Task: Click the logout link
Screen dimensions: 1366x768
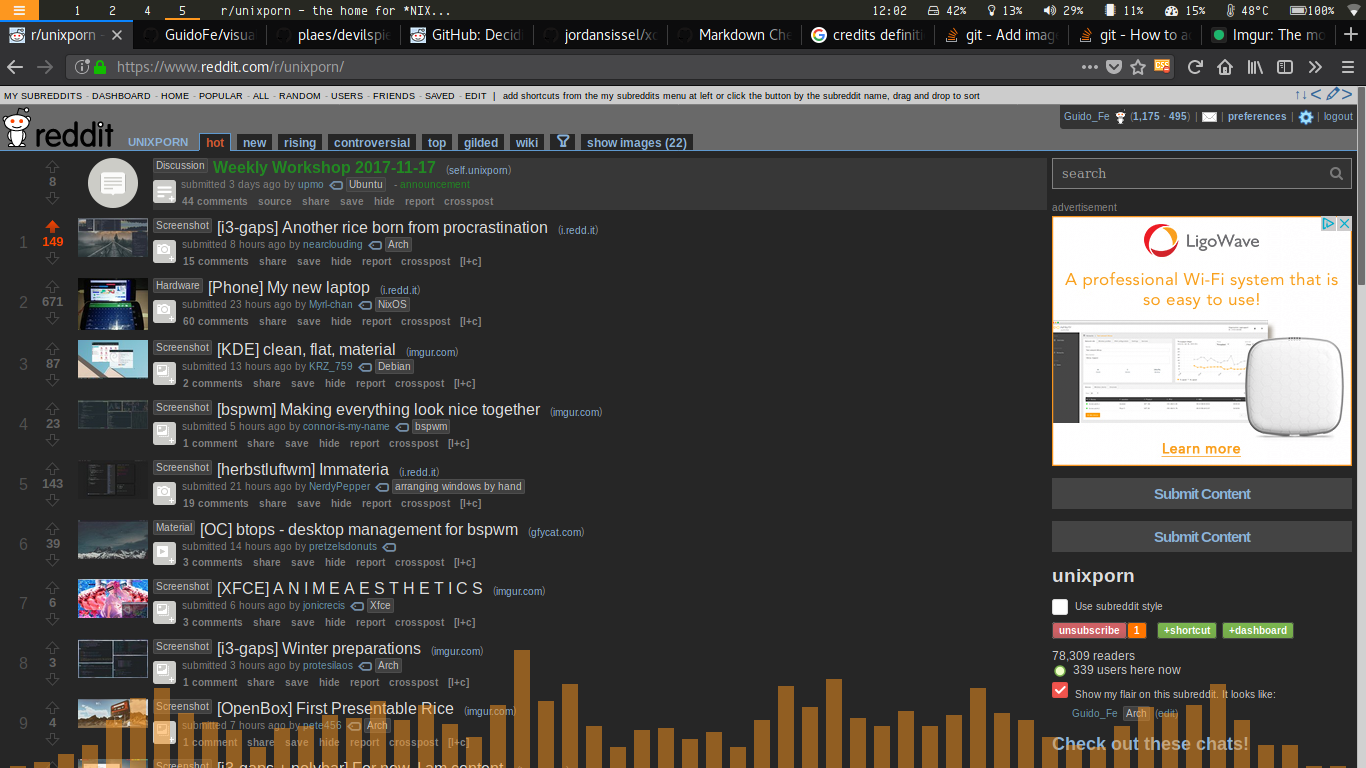Action: 1338,117
